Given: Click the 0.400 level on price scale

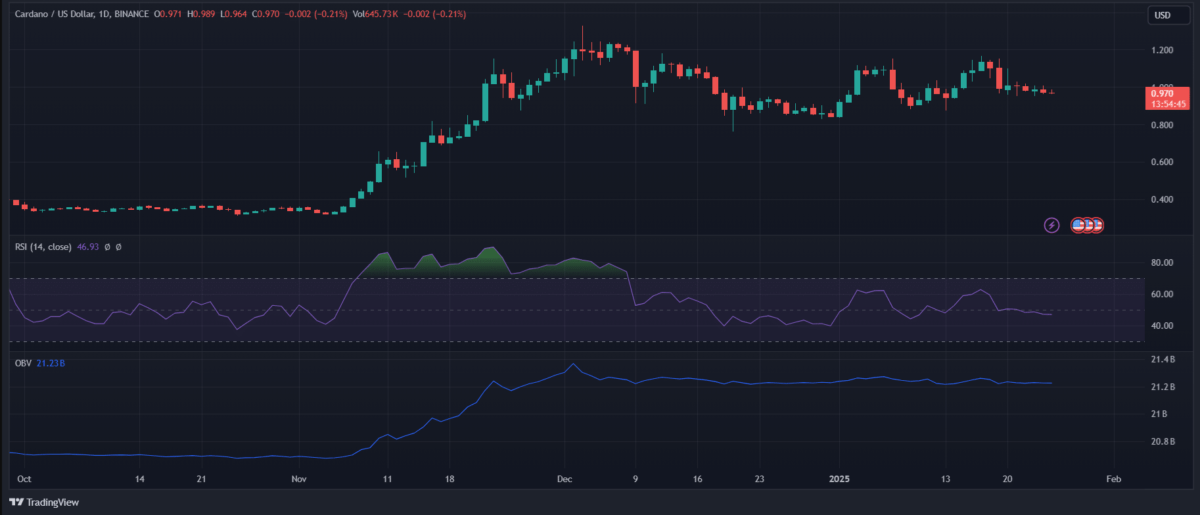Looking at the screenshot, I should tap(1161, 199).
